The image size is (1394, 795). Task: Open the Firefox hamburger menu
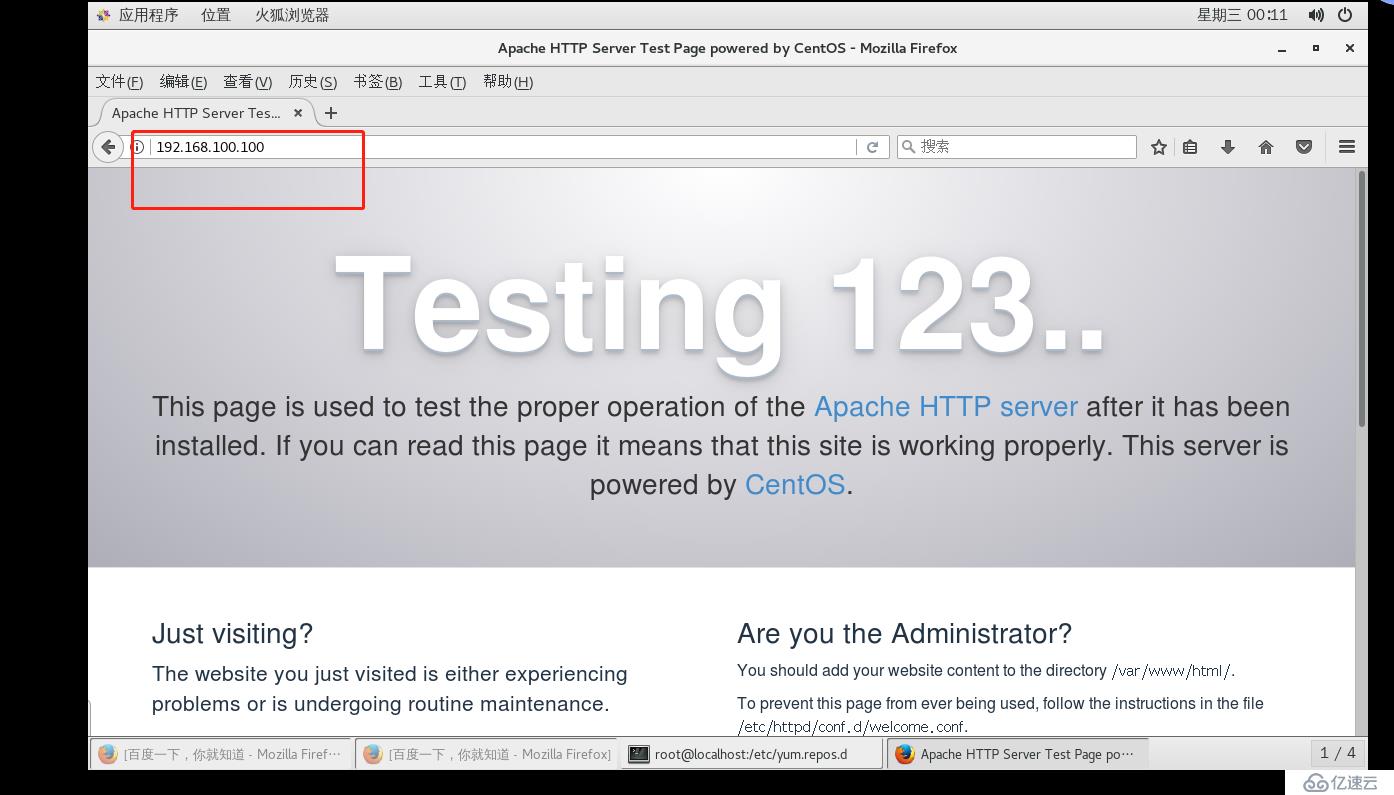[x=1347, y=147]
